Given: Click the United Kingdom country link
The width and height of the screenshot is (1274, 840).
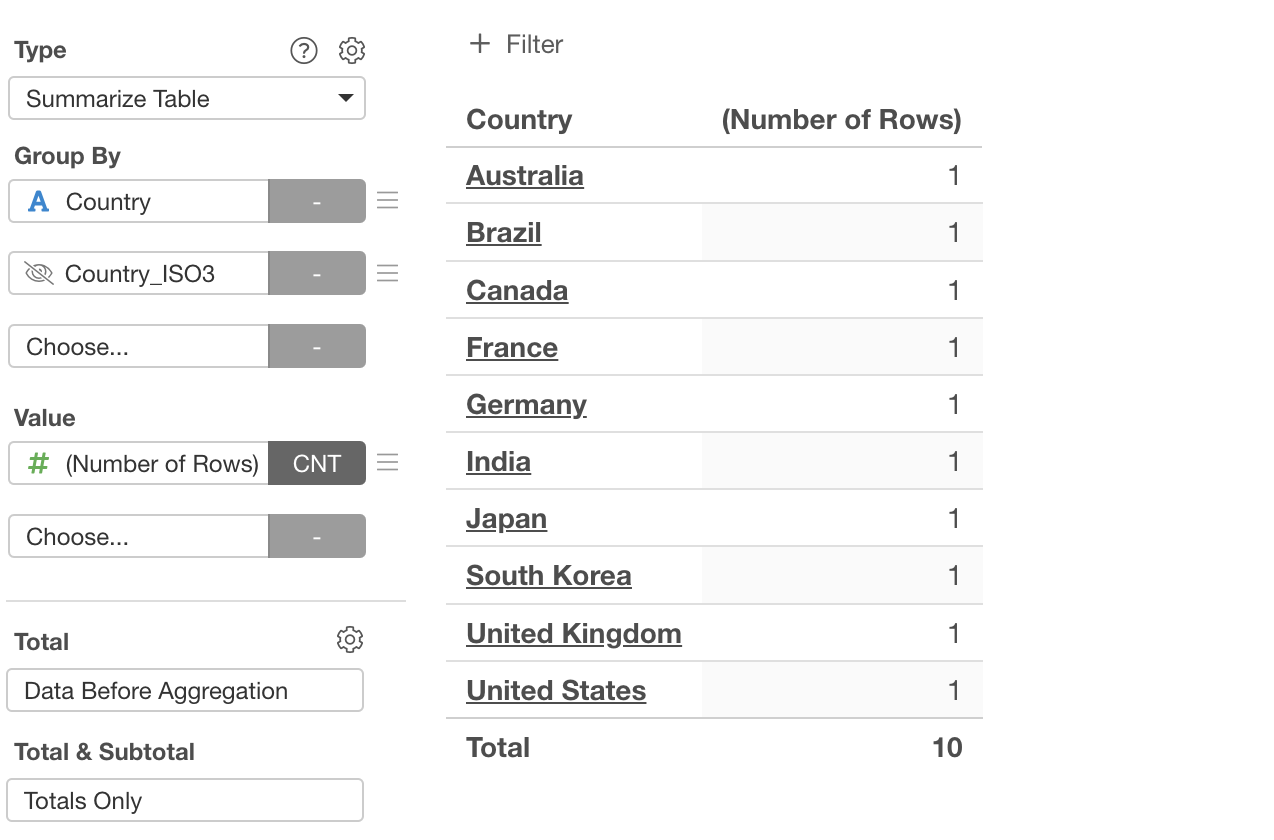Looking at the screenshot, I should (x=574, y=634).
